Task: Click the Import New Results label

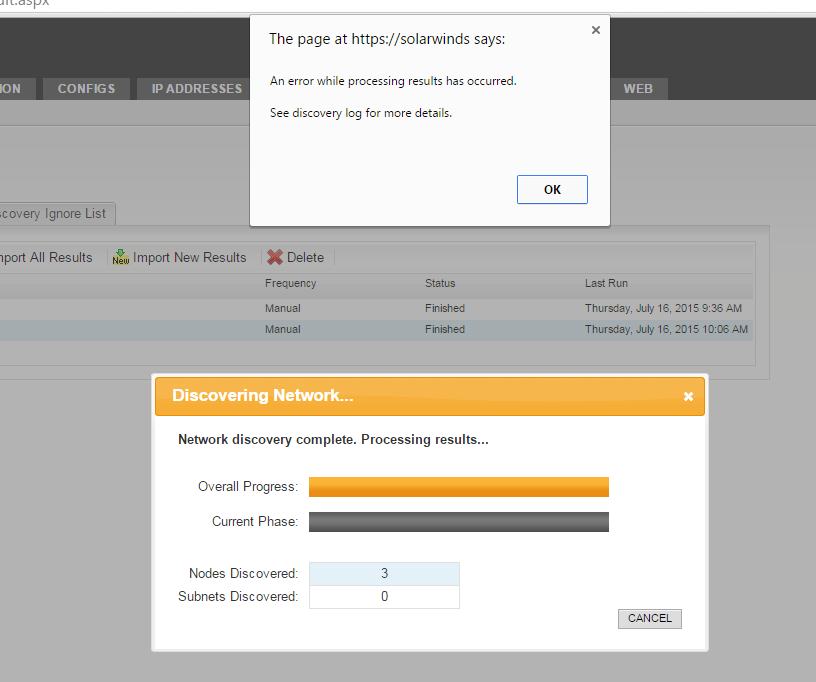Action: (189, 258)
